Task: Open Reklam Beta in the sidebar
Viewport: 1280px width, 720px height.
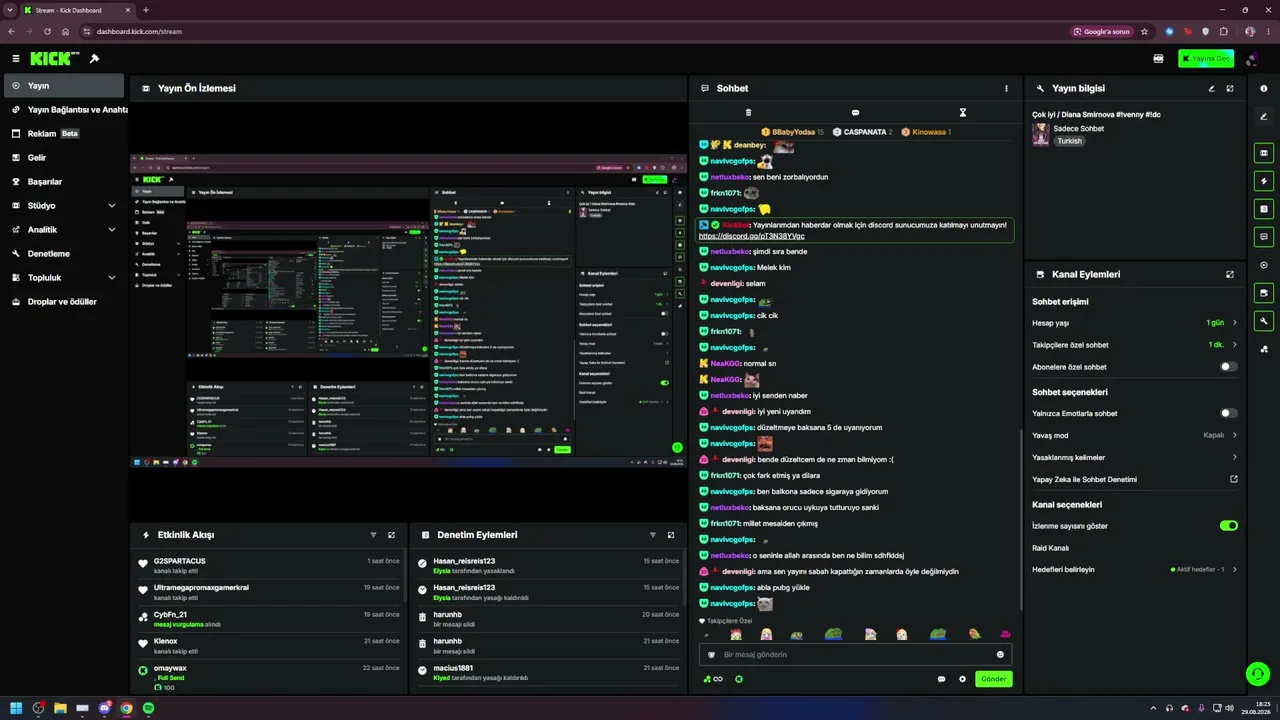Action: pyautogui.click(x=65, y=134)
